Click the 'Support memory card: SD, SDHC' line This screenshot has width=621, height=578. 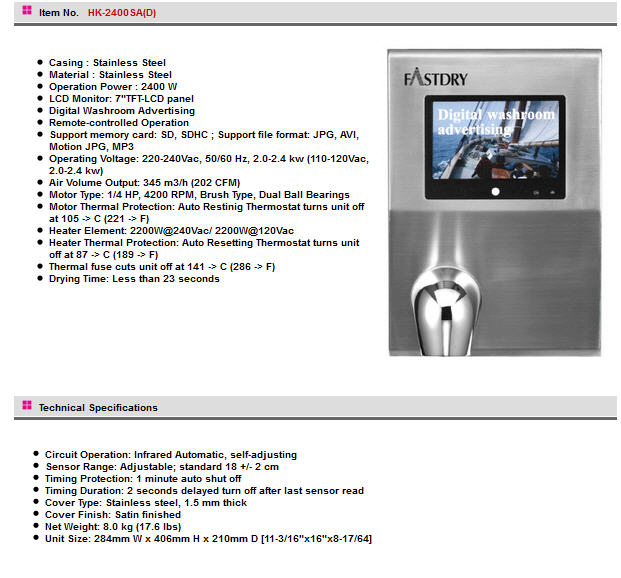[x=204, y=141]
